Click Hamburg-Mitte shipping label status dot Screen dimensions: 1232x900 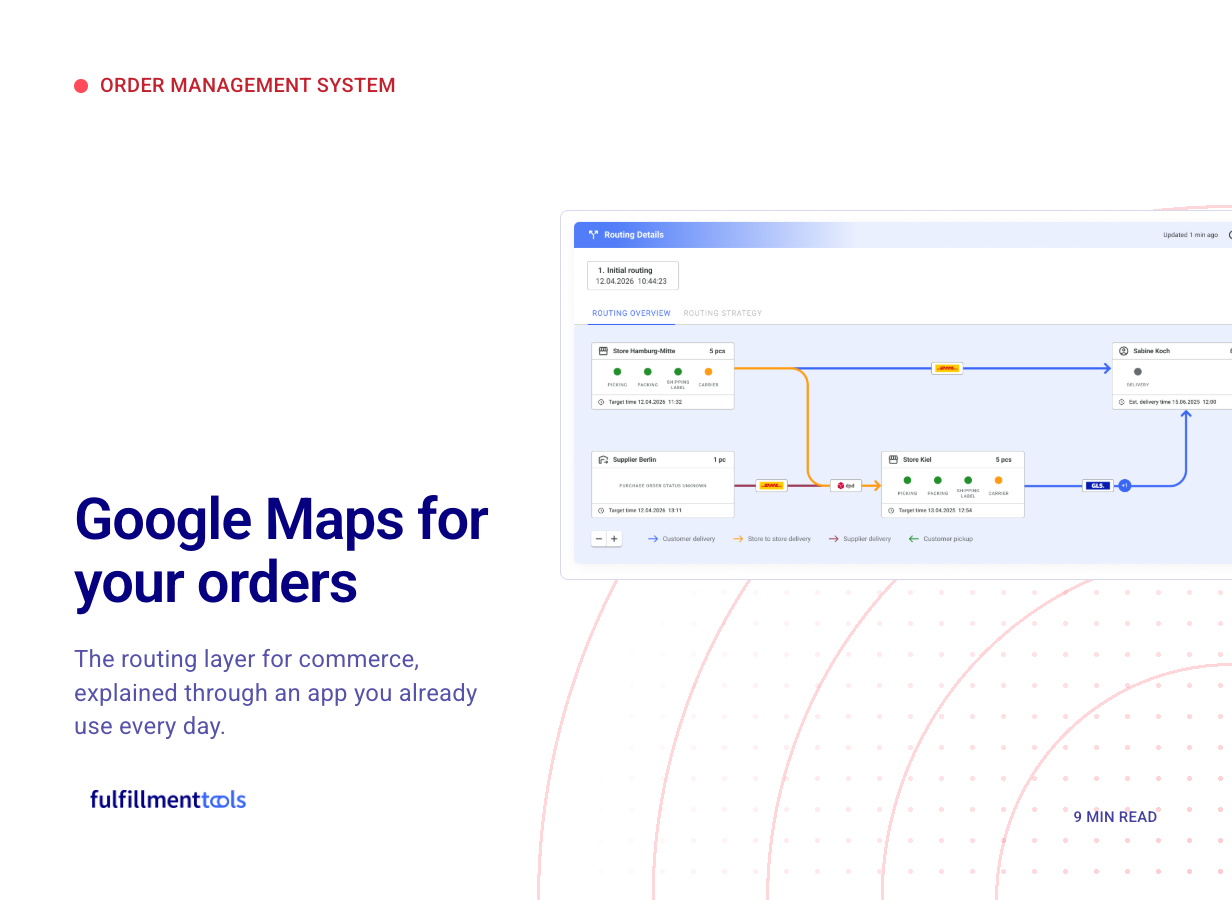point(678,372)
